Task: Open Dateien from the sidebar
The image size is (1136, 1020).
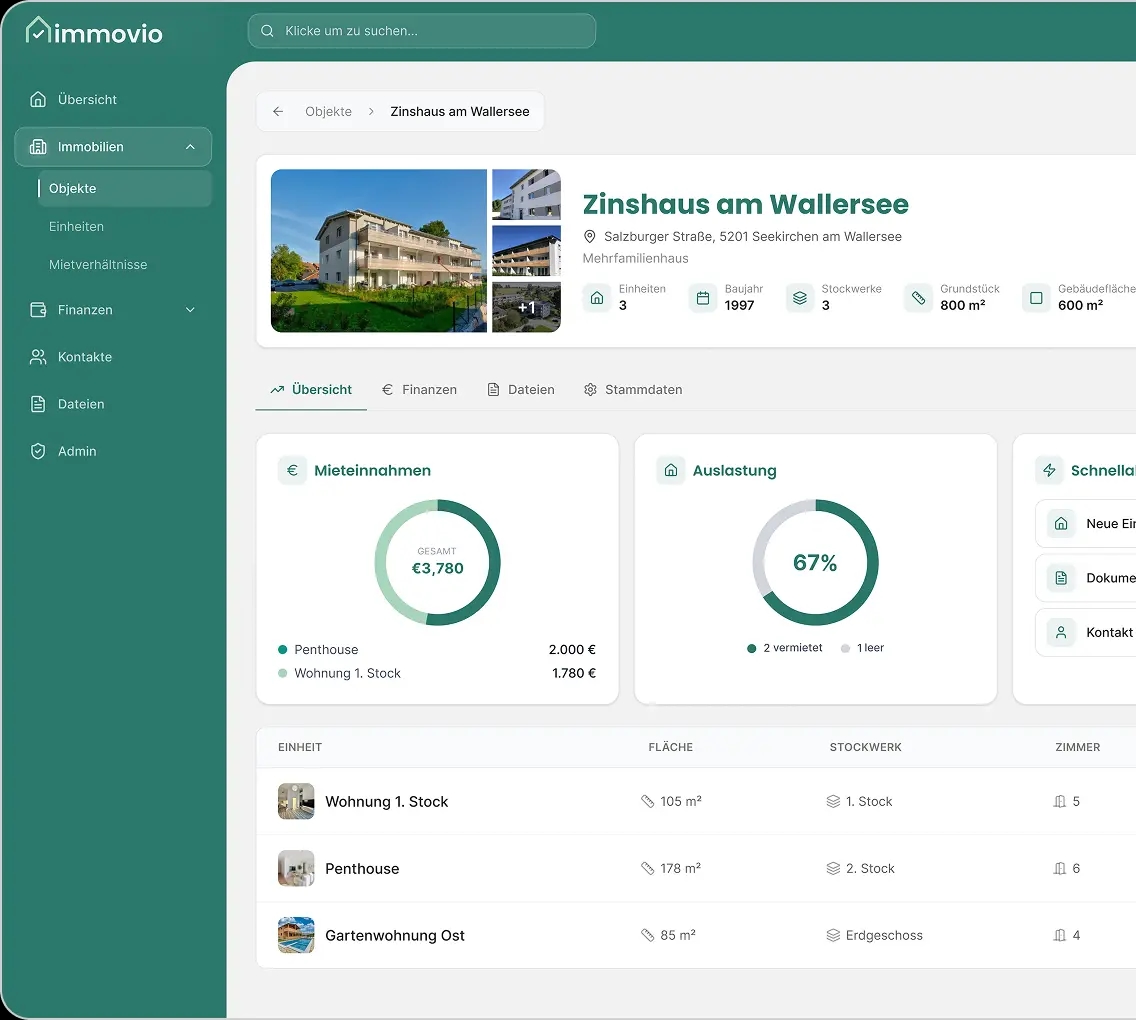Action: point(79,404)
